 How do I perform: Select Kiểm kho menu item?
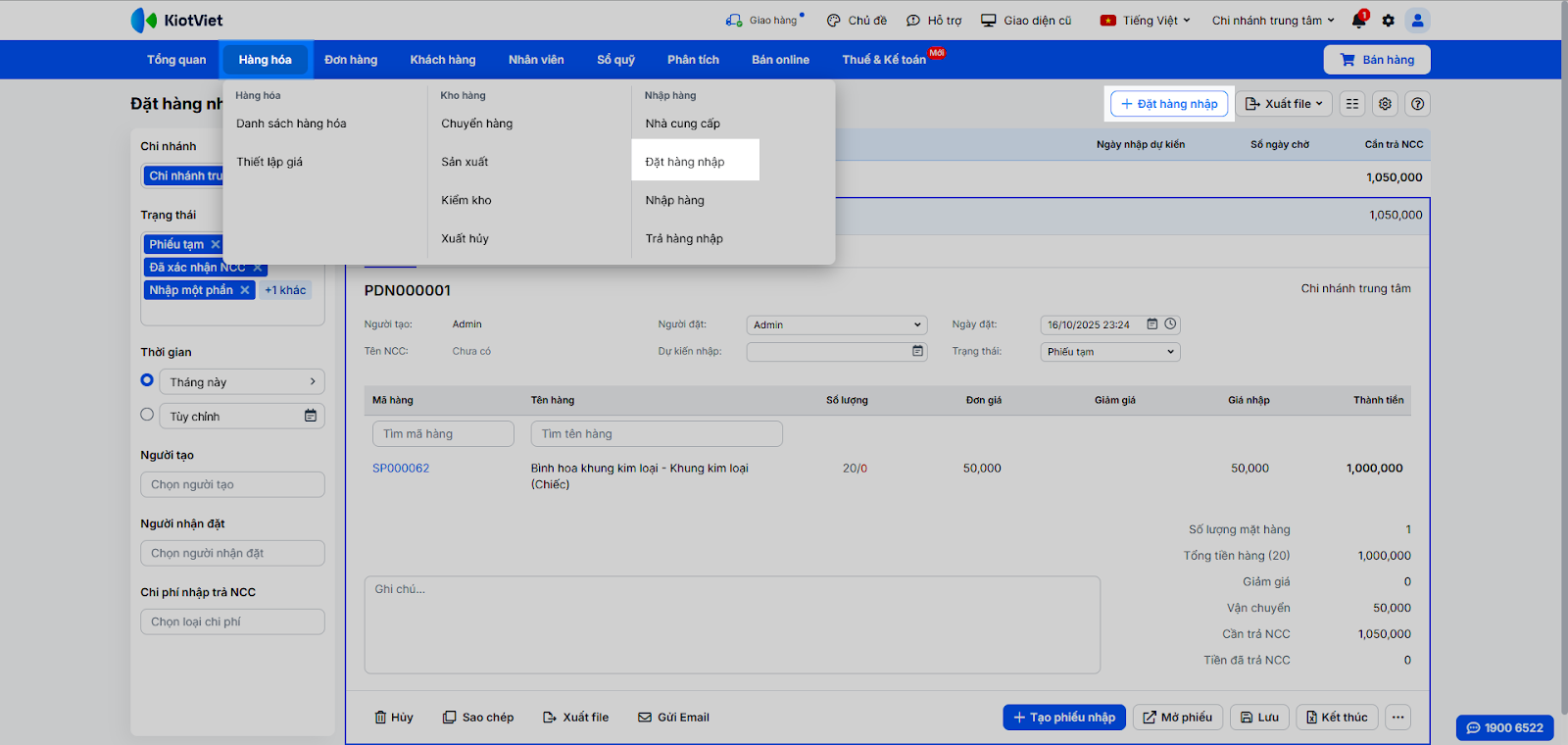[466, 200]
